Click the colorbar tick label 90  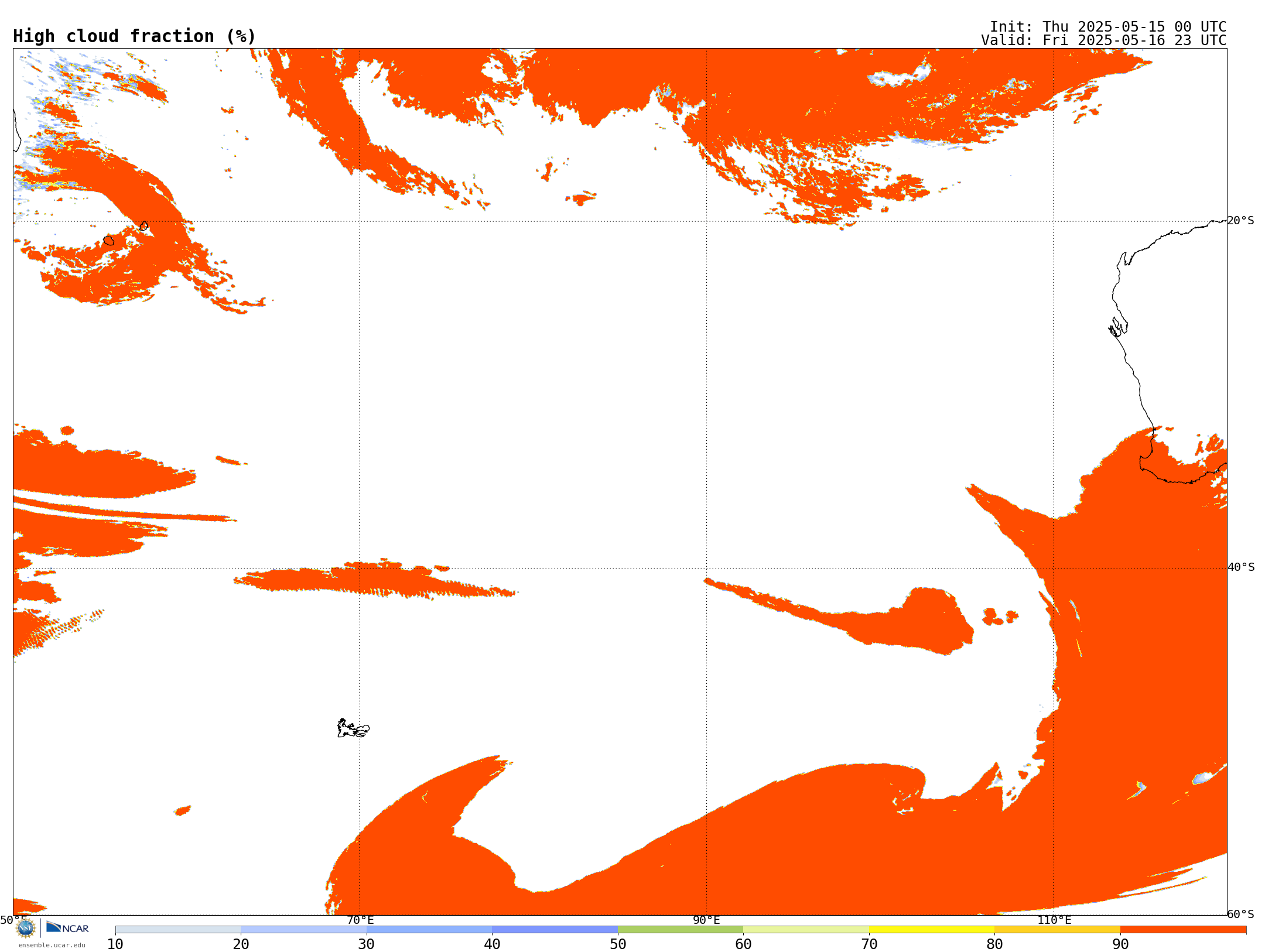pos(1120,944)
